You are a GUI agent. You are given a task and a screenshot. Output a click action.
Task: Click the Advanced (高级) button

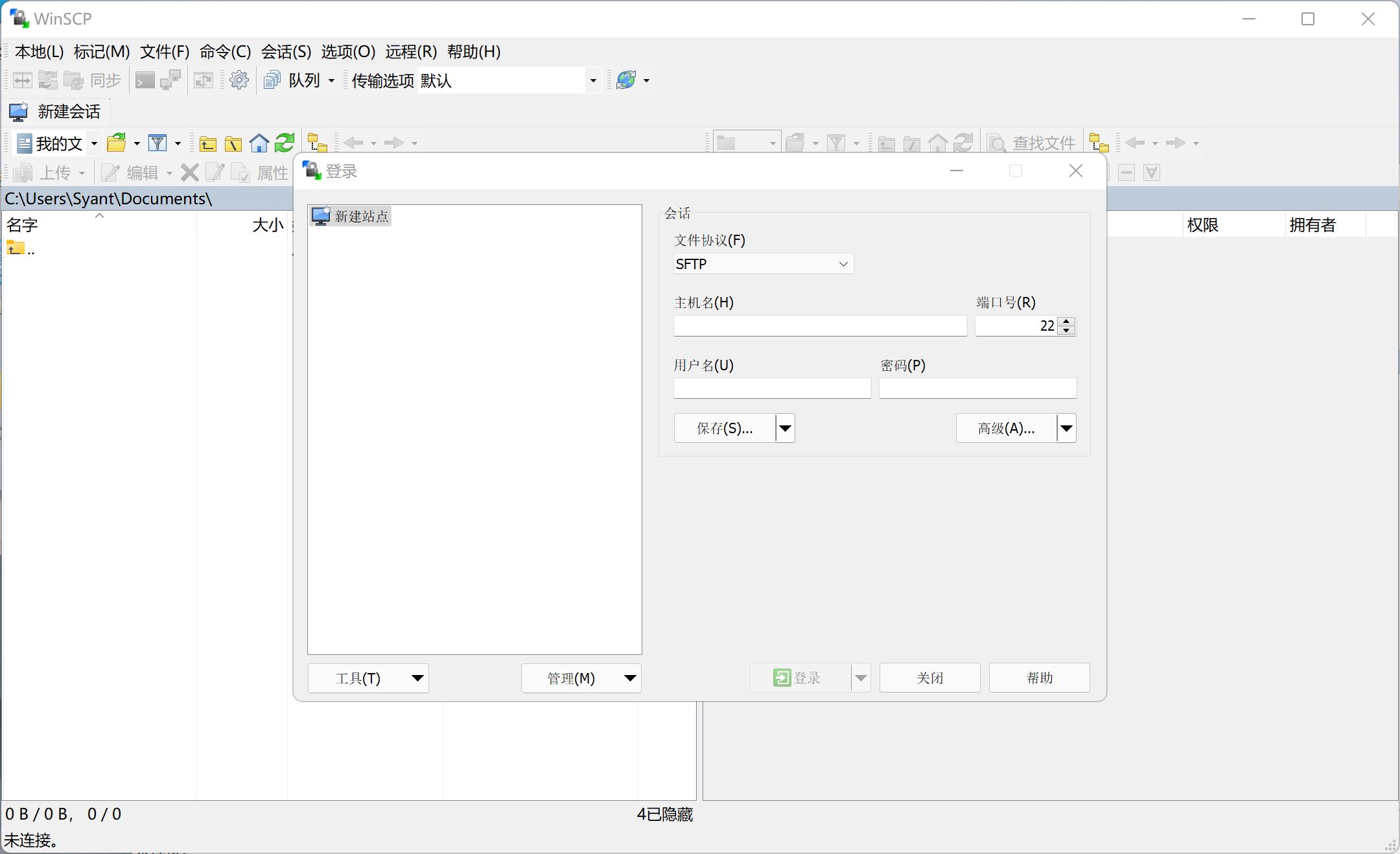coord(1006,428)
